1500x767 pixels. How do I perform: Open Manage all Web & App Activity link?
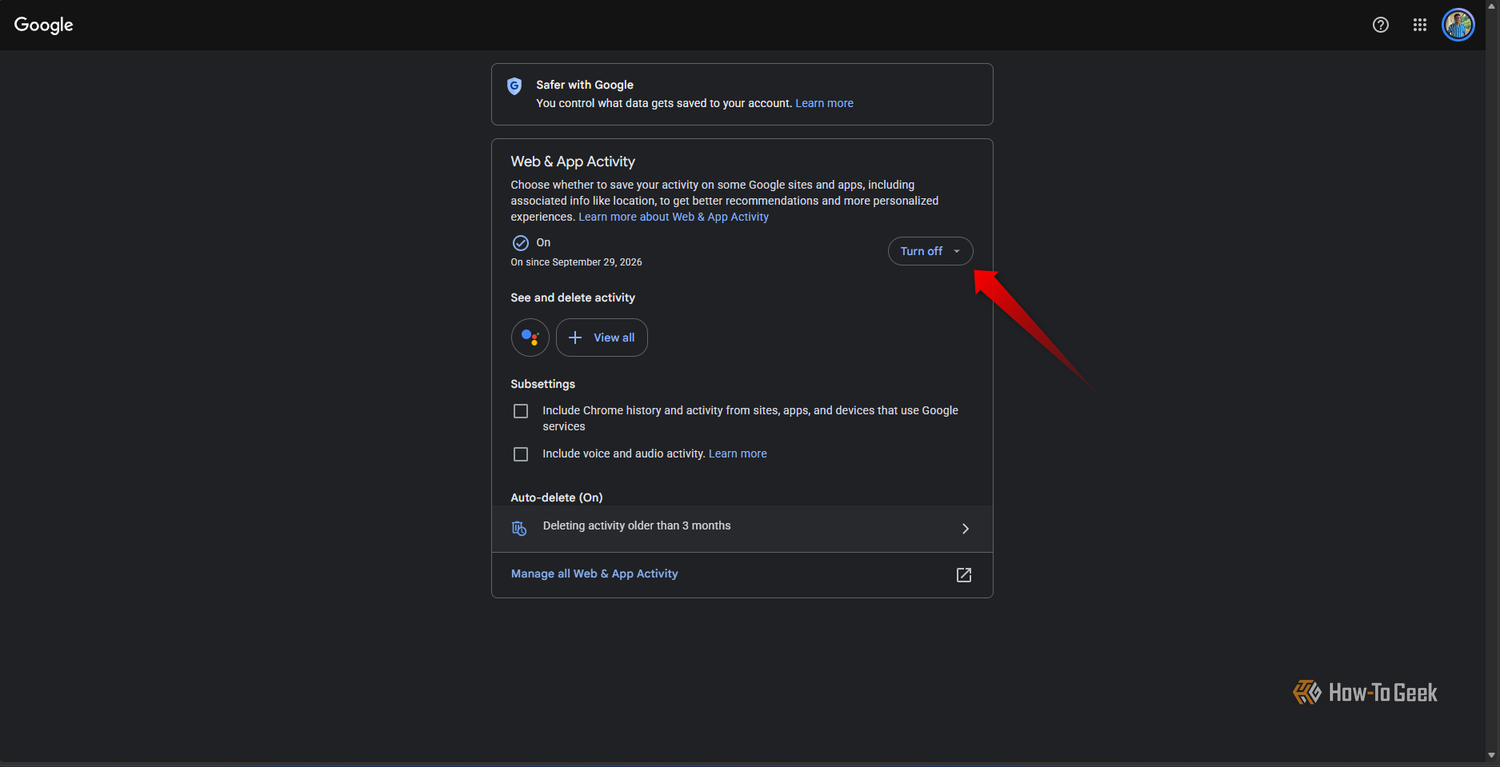594,574
